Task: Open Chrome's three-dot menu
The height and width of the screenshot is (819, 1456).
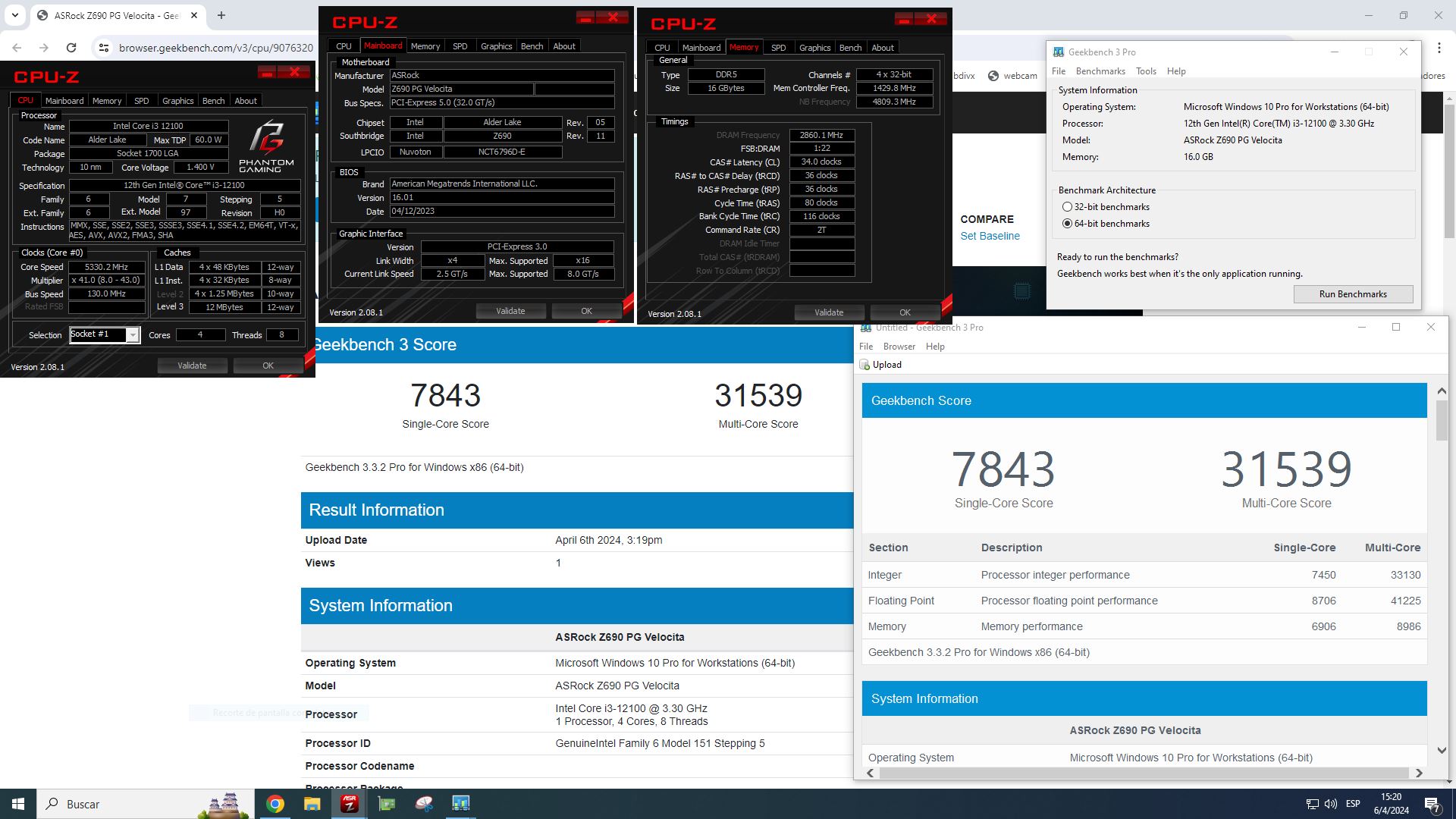Action: point(1439,48)
